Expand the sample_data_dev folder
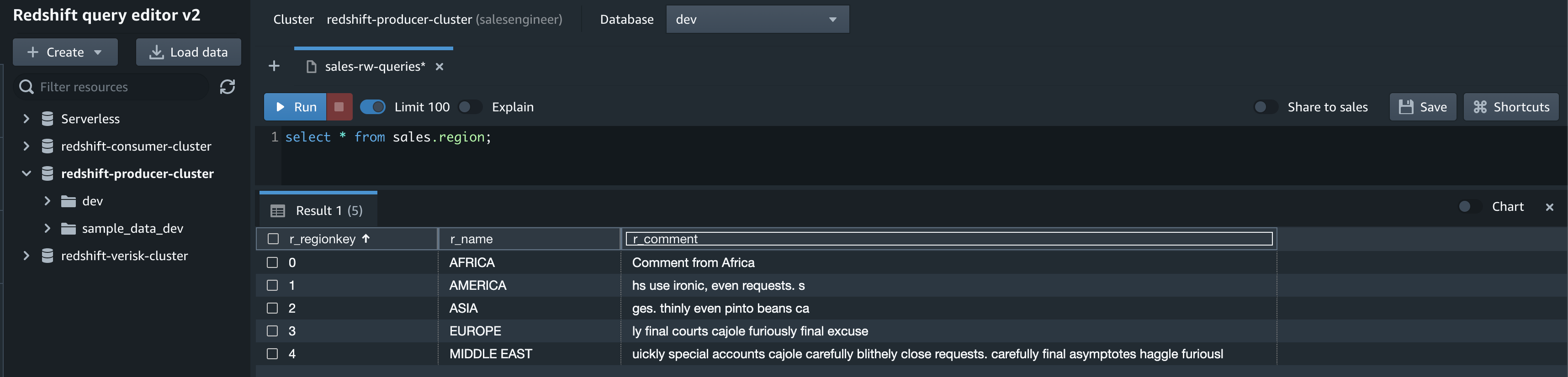The height and width of the screenshot is (377, 1568). pyautogui.click(x=48, y=228)
